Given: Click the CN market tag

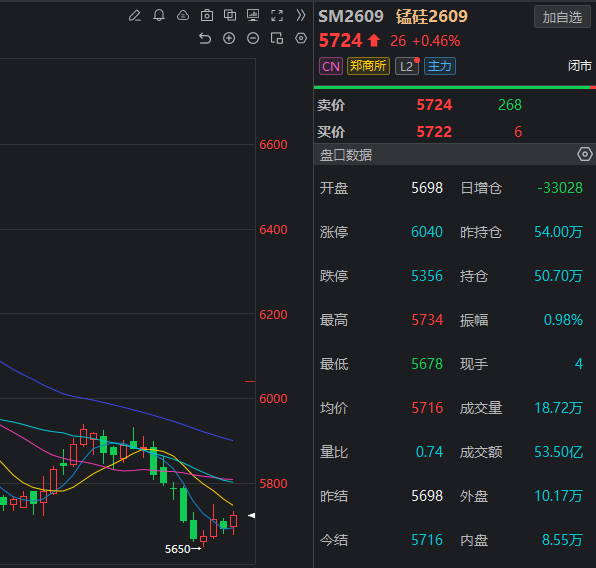Looking at the screenshot, I should 331,66.
